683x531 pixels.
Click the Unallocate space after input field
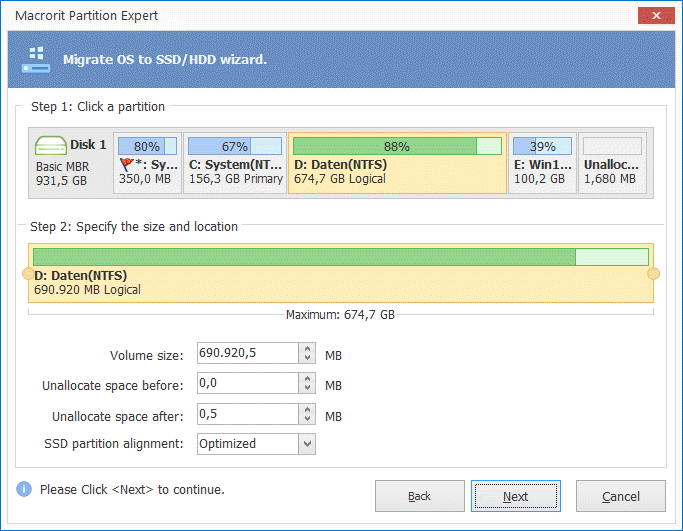click(247, 414)
